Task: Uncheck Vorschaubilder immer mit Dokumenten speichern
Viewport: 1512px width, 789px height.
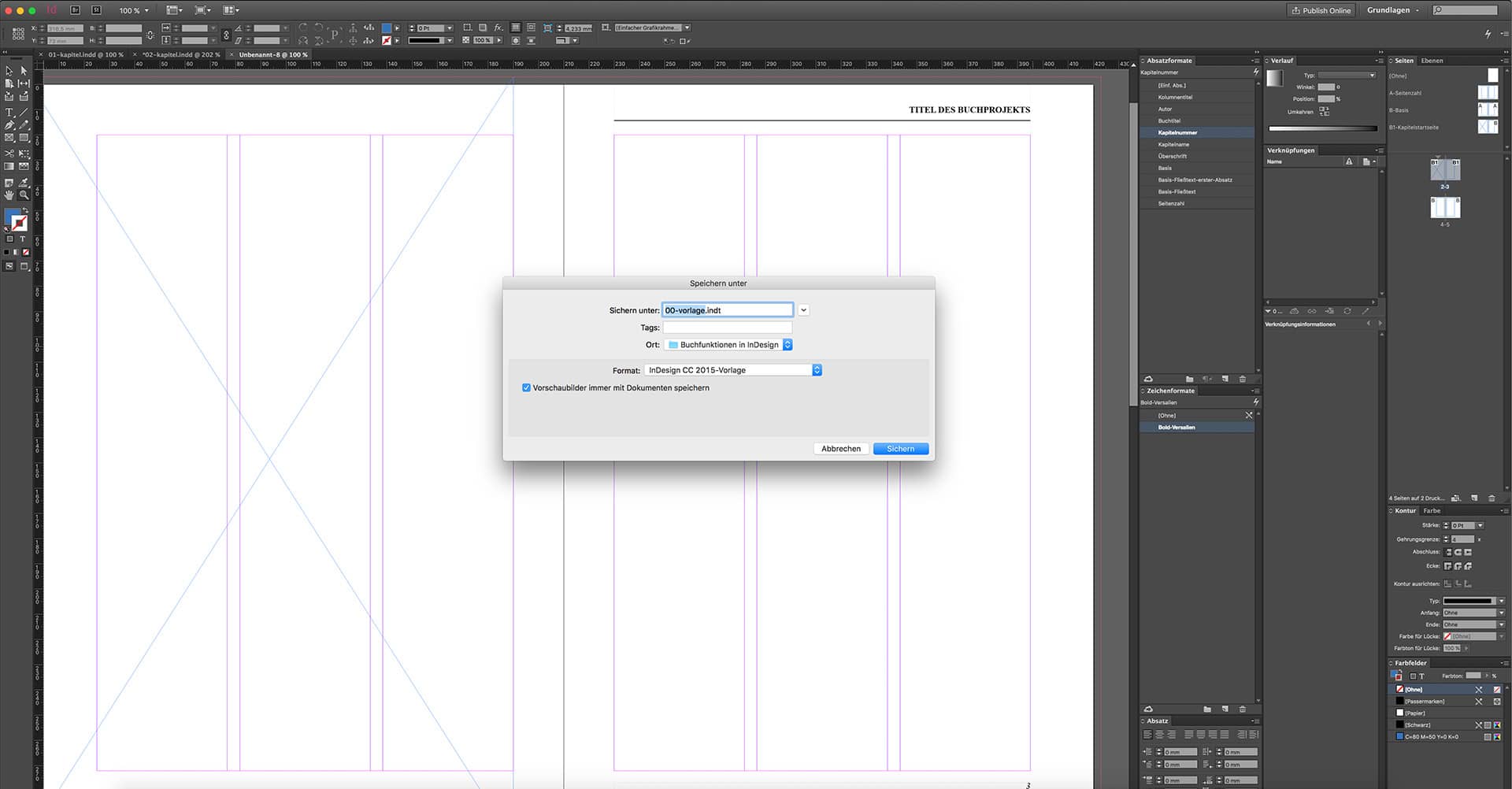Action: coord(526,387)
